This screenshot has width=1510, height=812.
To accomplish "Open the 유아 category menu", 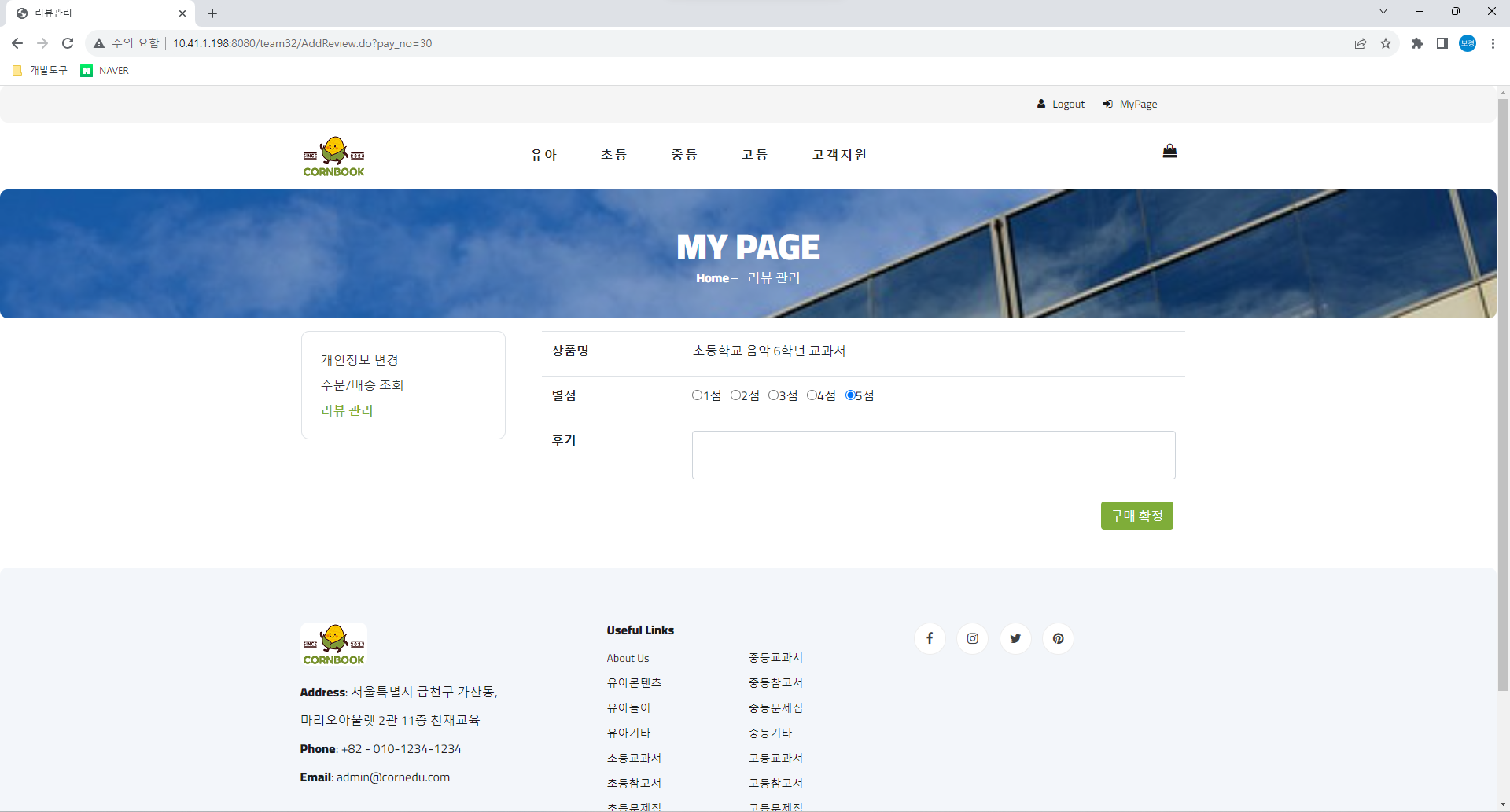I will pyautogui.click(x=543, y=155).
